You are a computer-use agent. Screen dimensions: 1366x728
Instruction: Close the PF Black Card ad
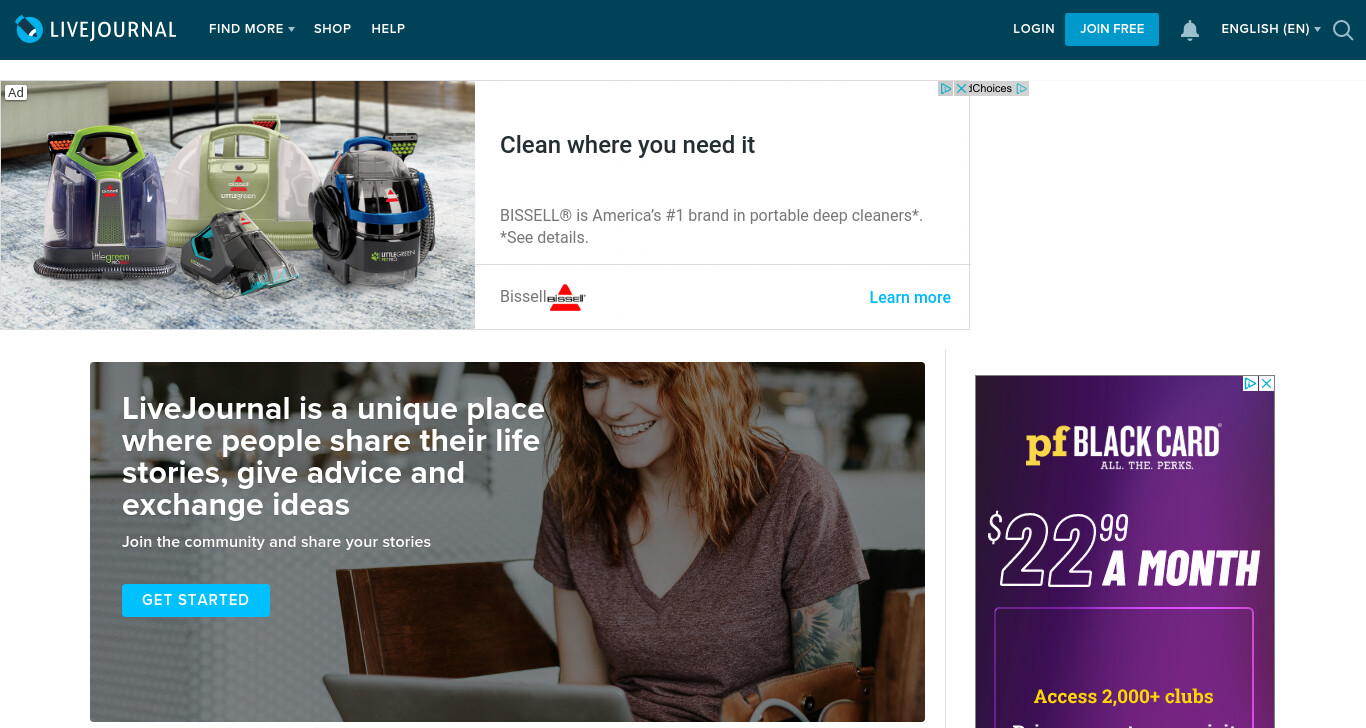pyautogui.click(x=1266, y=383)
